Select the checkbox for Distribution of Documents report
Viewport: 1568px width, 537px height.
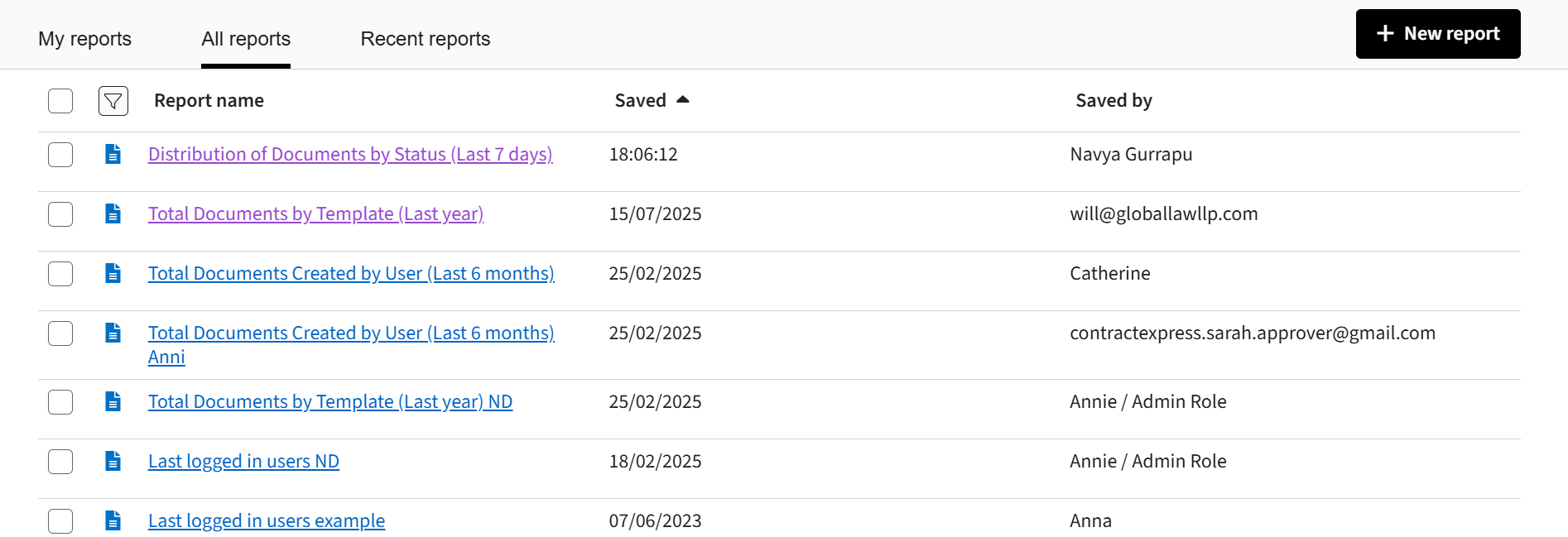[x=60, y=154]
